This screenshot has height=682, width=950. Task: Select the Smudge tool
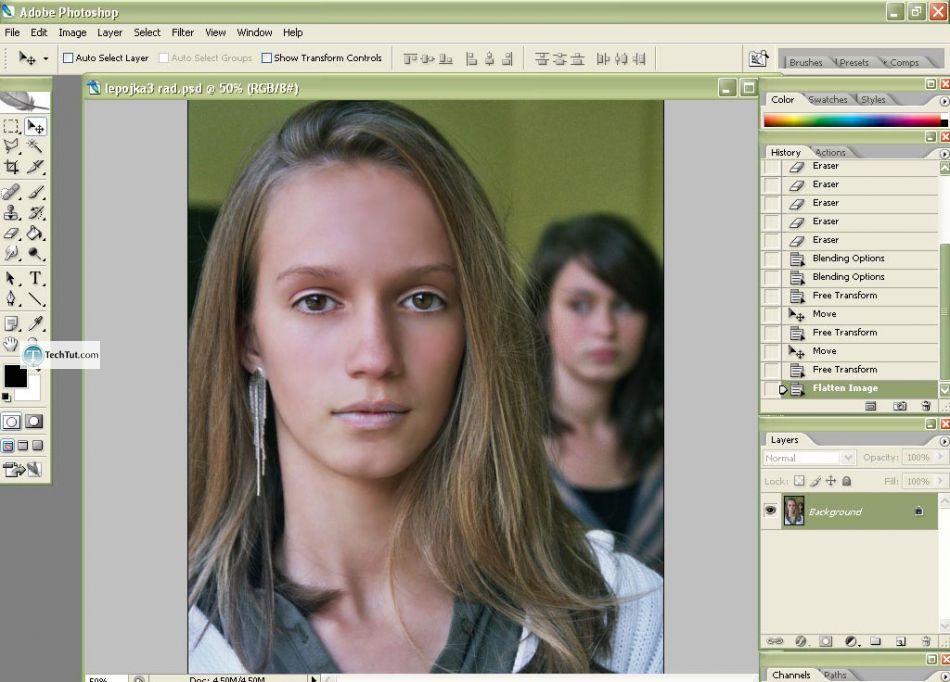click(x=12, y=253)
